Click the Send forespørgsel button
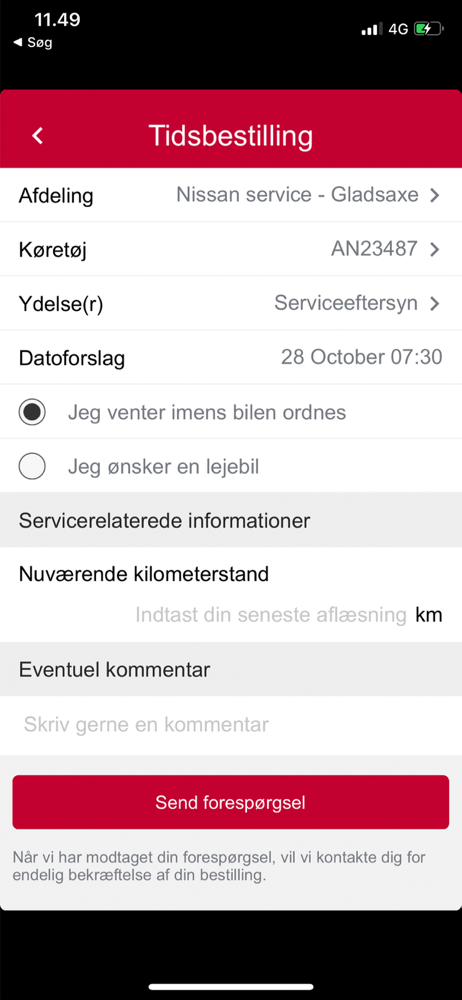The height and width of the screenshot is (1000, 462). click(231, 802)
